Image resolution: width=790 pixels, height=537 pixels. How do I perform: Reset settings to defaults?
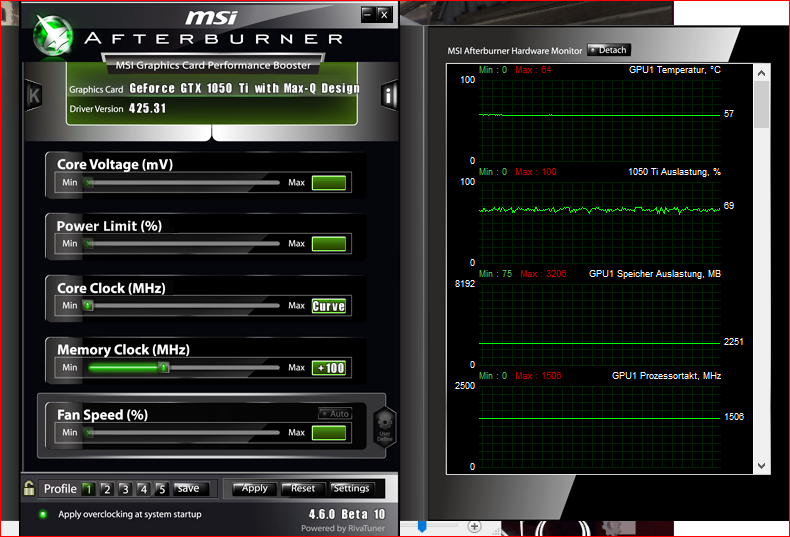click(x=303, y=488)
